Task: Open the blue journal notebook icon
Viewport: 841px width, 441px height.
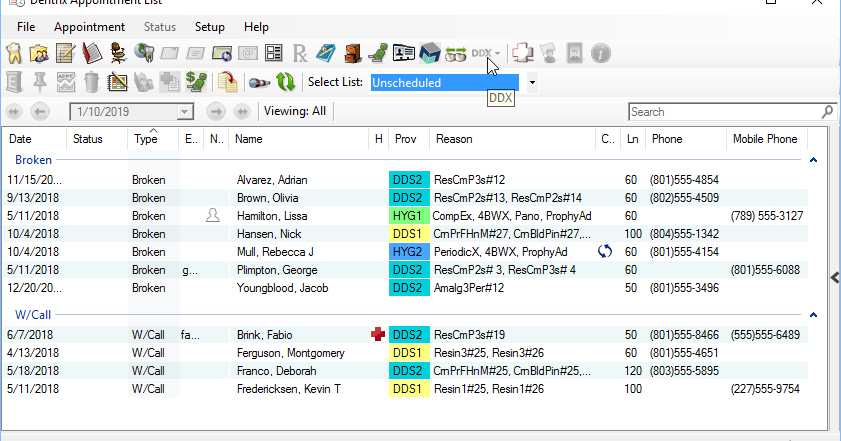Action: coord(326,53)
